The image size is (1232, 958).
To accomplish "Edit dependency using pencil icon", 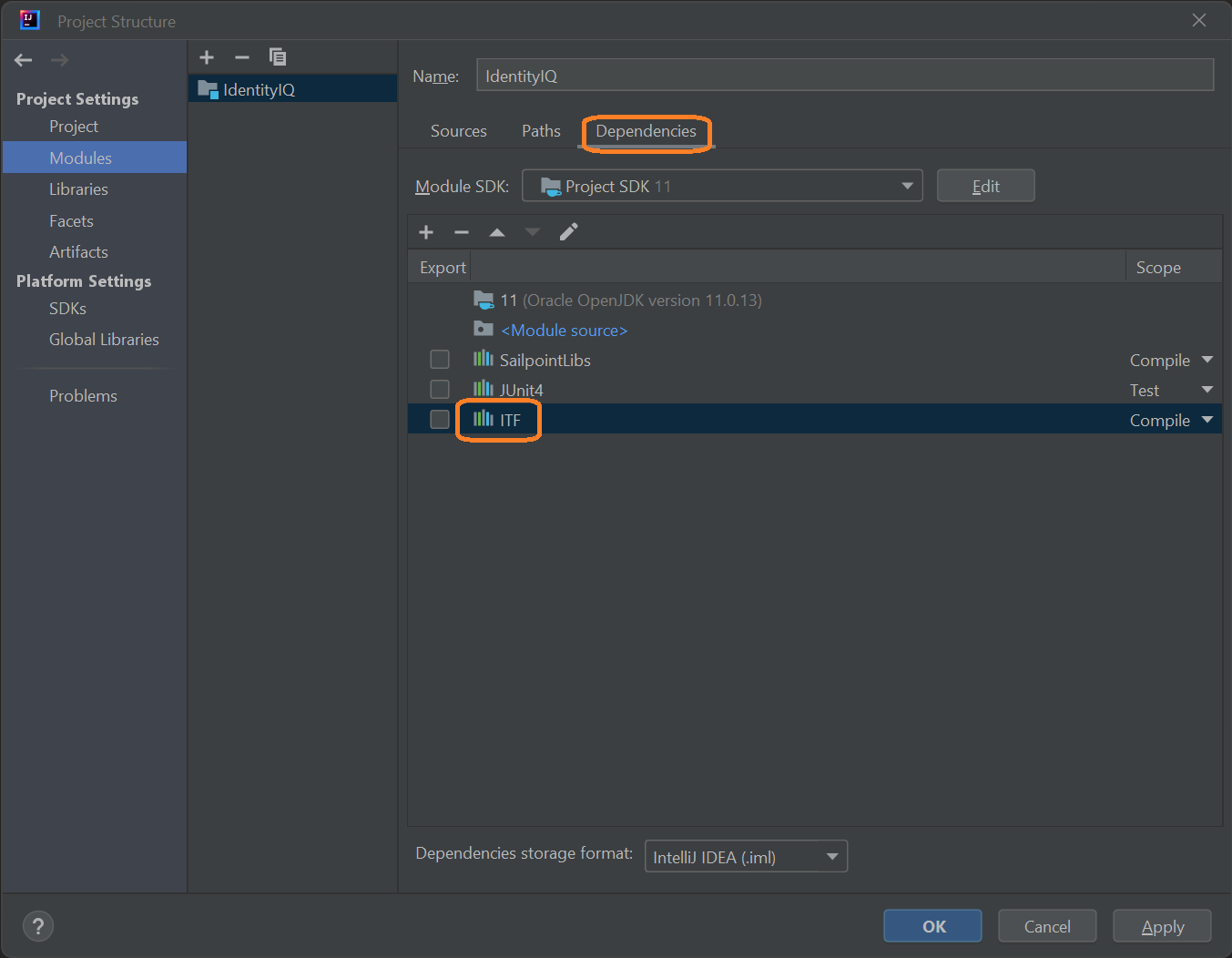I will [568, 232].
